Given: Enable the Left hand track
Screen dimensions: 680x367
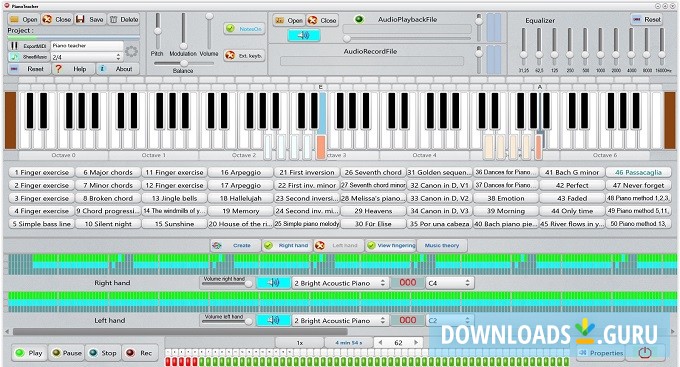Looking at the screenshot, I should [x=339, y=246].
